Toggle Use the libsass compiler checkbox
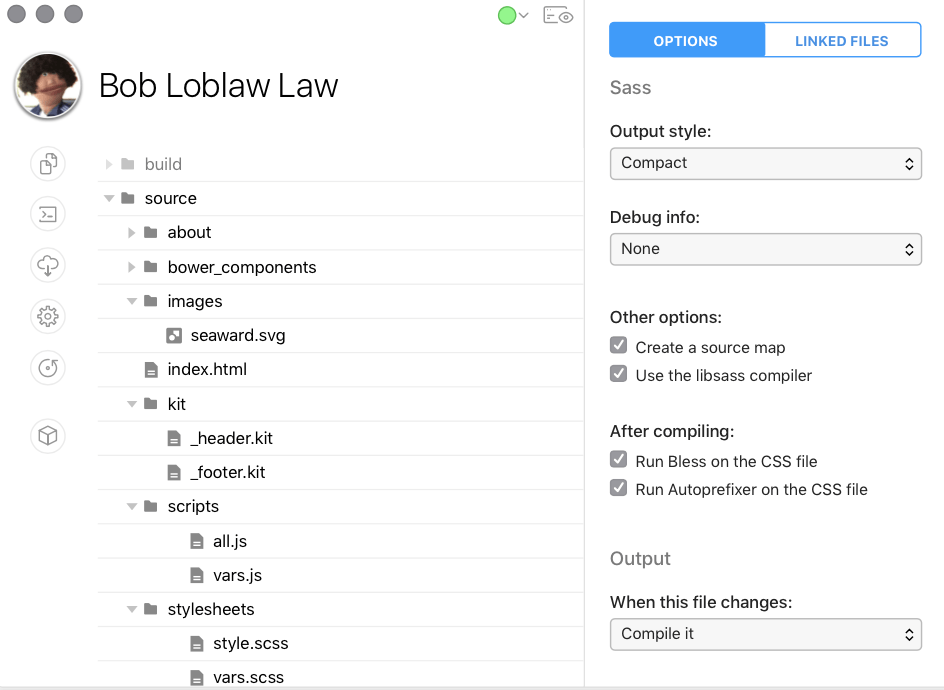Viewport: 944px width, 690px height. point(618,374)
